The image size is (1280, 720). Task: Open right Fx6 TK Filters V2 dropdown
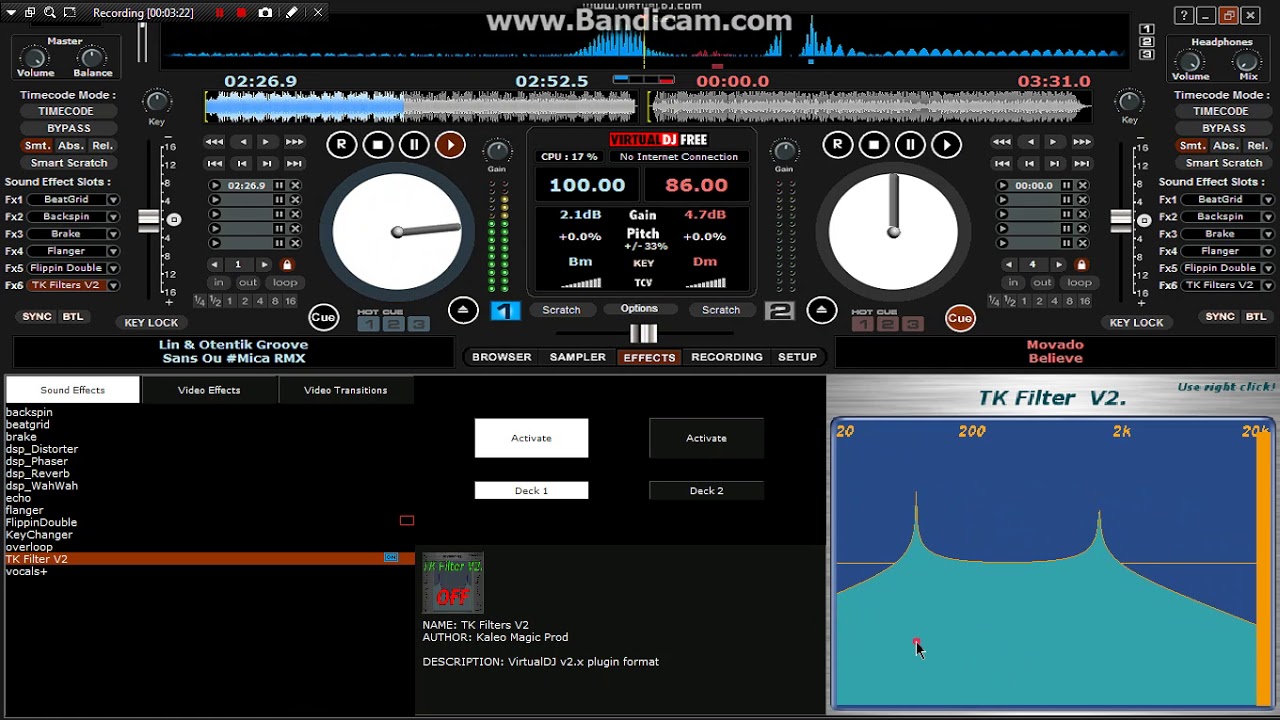1267,285
